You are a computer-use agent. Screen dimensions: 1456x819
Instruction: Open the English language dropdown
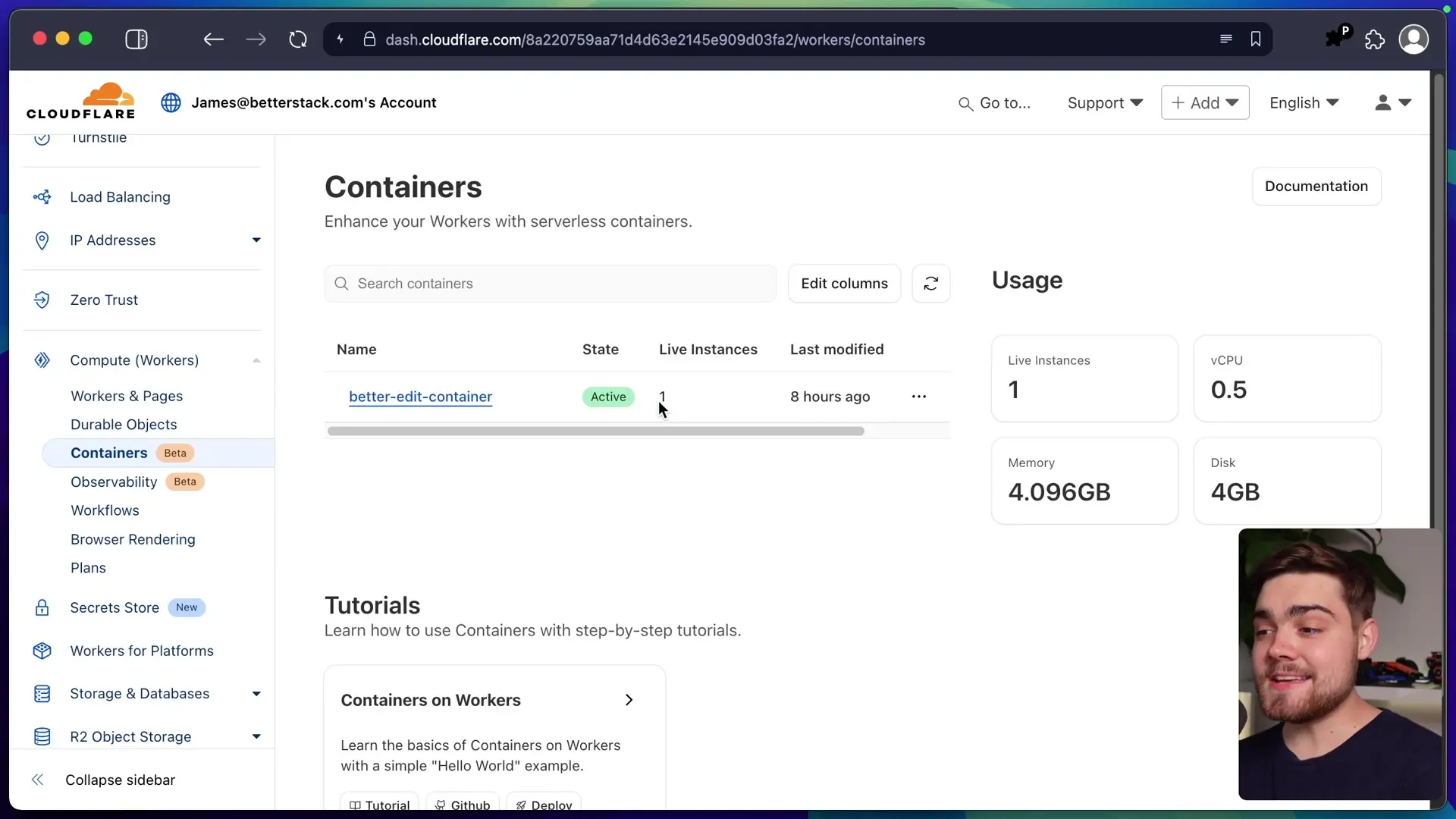pyautogui.click(x=1304, y=103)
